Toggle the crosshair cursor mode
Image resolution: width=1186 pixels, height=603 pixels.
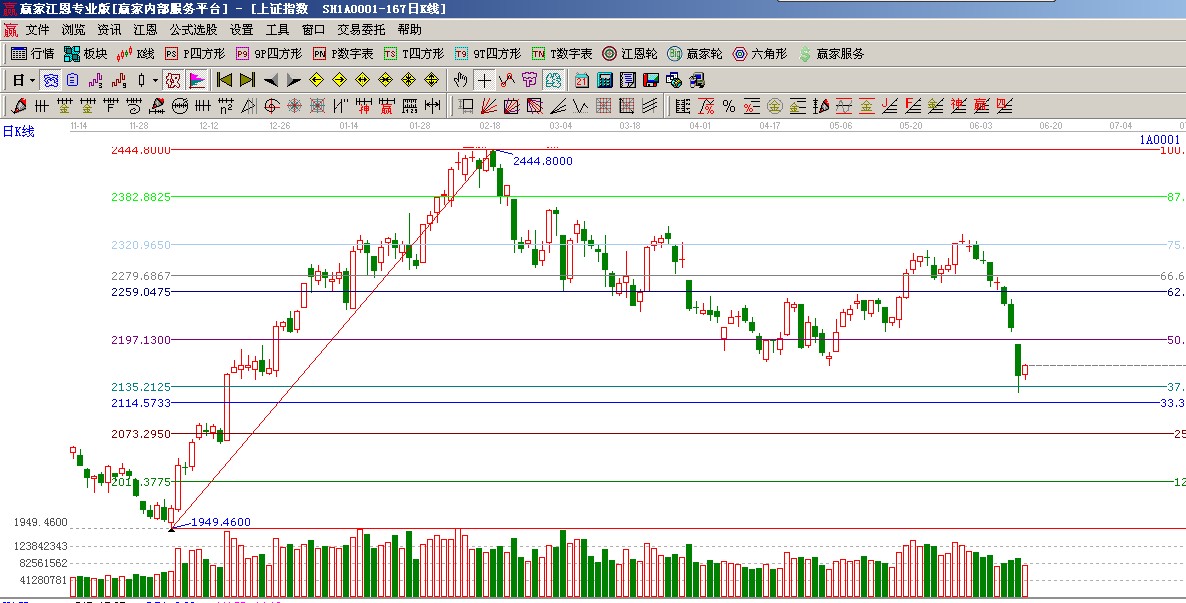tap(484, 80)
